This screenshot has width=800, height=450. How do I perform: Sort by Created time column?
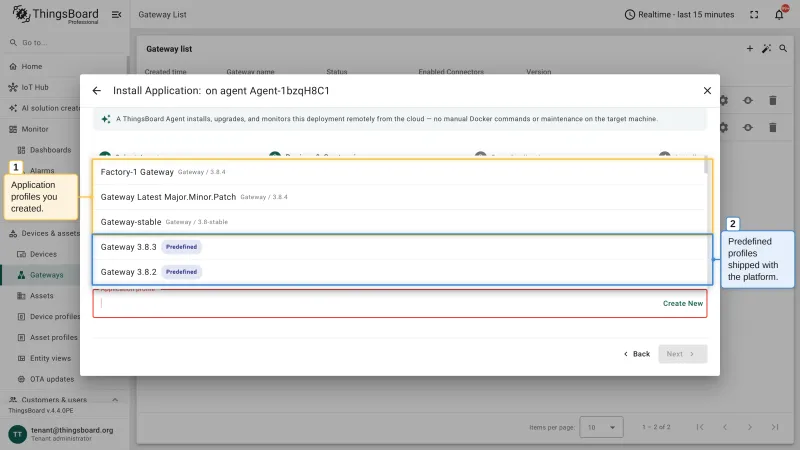click(165, 71)
